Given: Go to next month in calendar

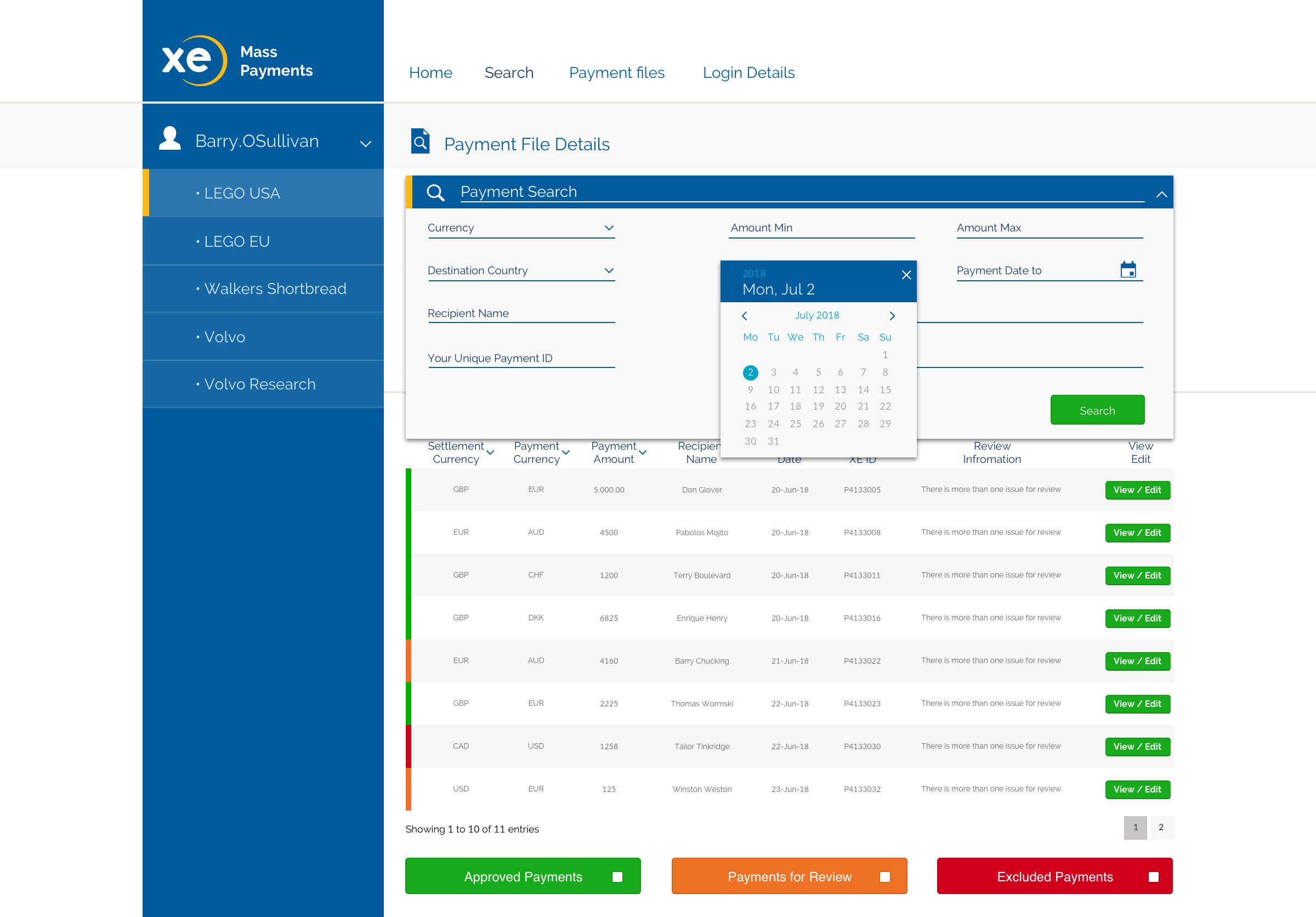Looking at the screenshot, I should (892, 316).
